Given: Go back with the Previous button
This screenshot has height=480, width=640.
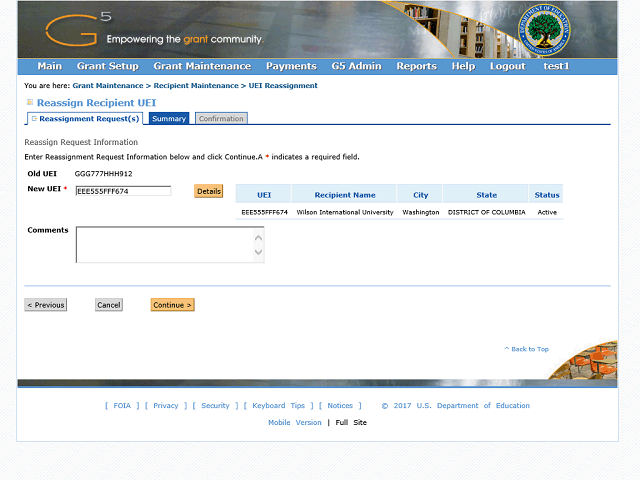Looking at the screenshot, I should point(46,305).
